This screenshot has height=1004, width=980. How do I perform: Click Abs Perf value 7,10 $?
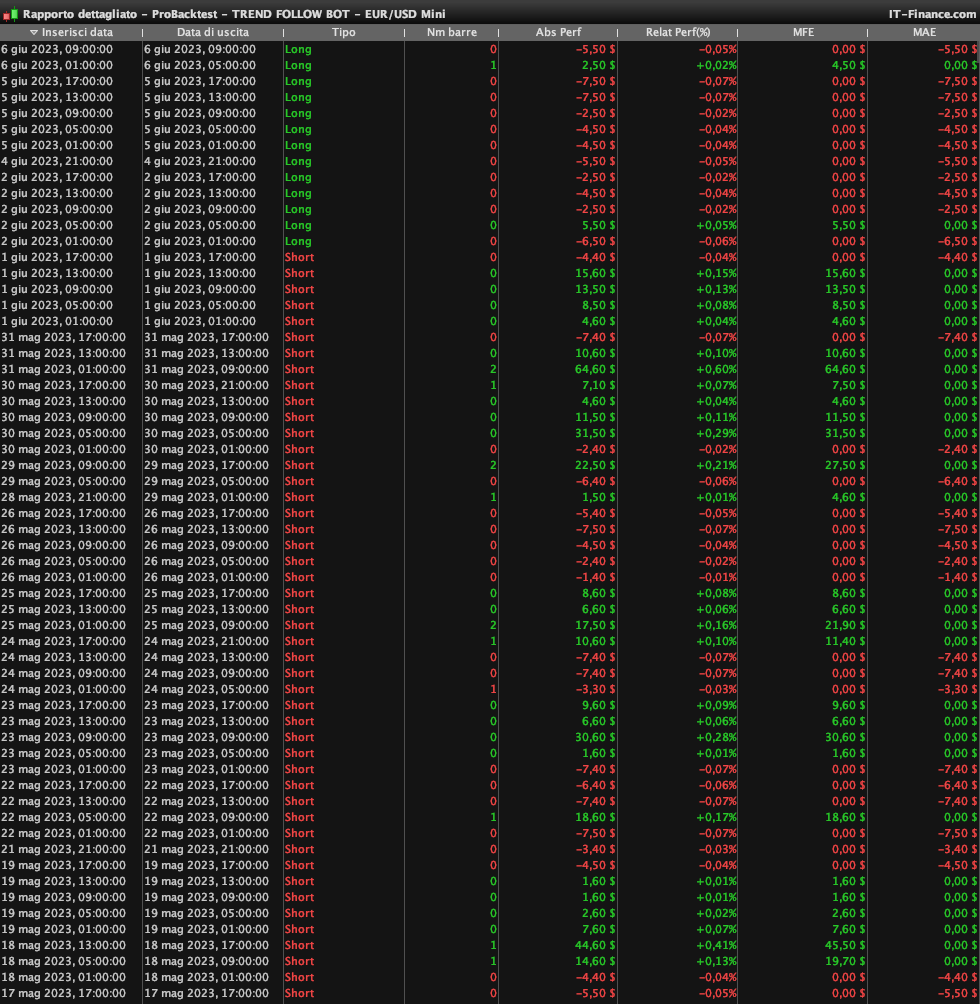click(x=598, y=385)
